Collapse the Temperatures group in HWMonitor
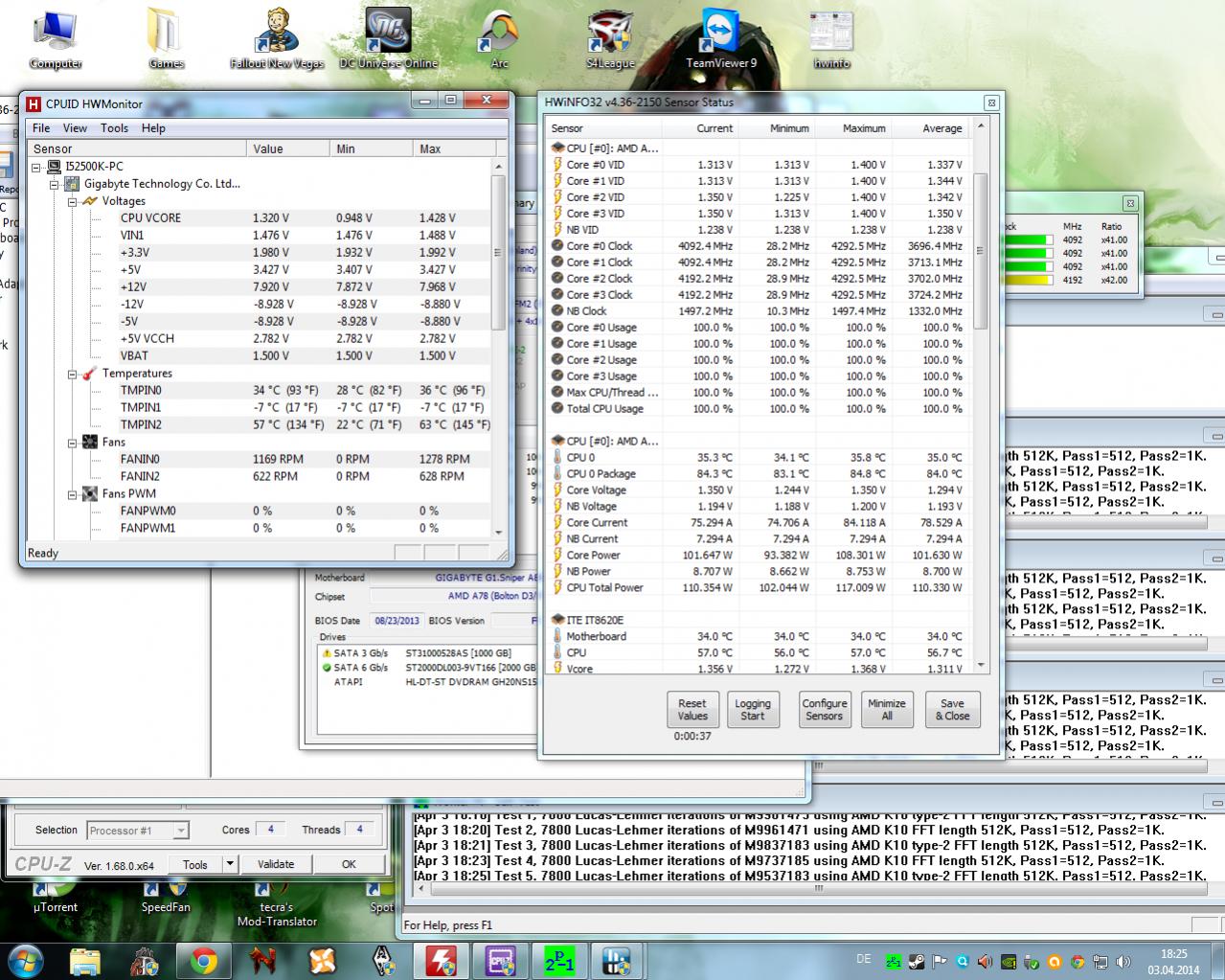The width and height of the screenshot is (1225, 980). pos(72,374)
